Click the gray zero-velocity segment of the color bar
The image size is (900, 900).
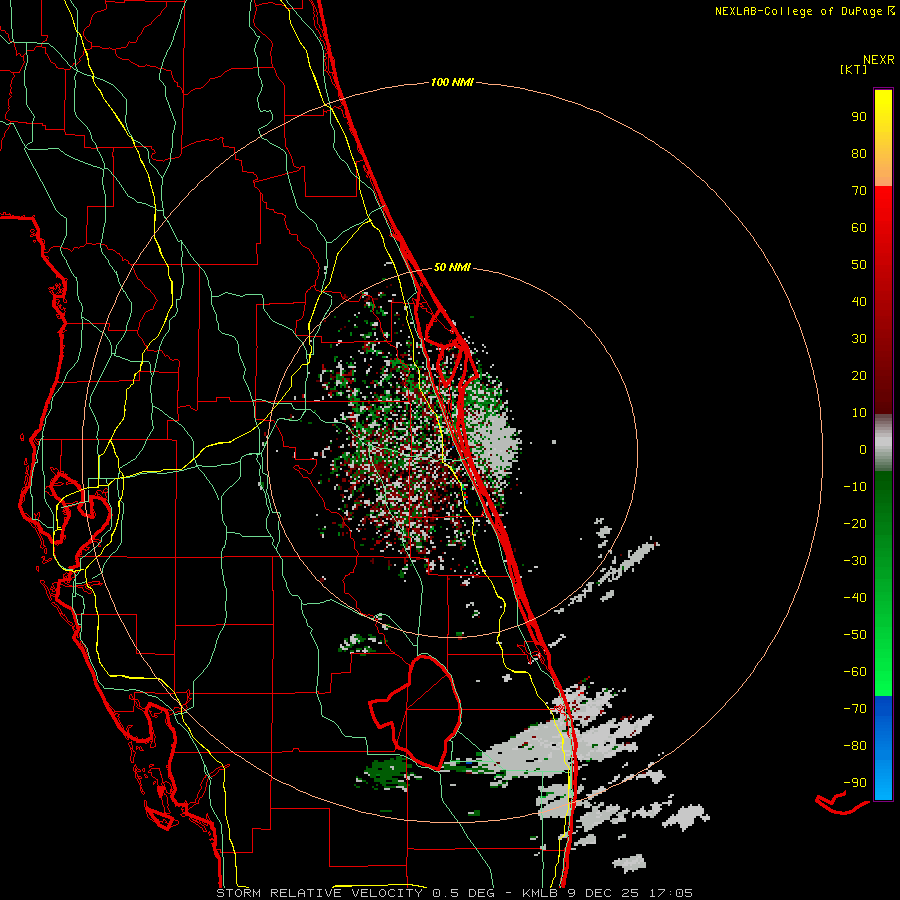pyautogui.click(x=883, y=443)
